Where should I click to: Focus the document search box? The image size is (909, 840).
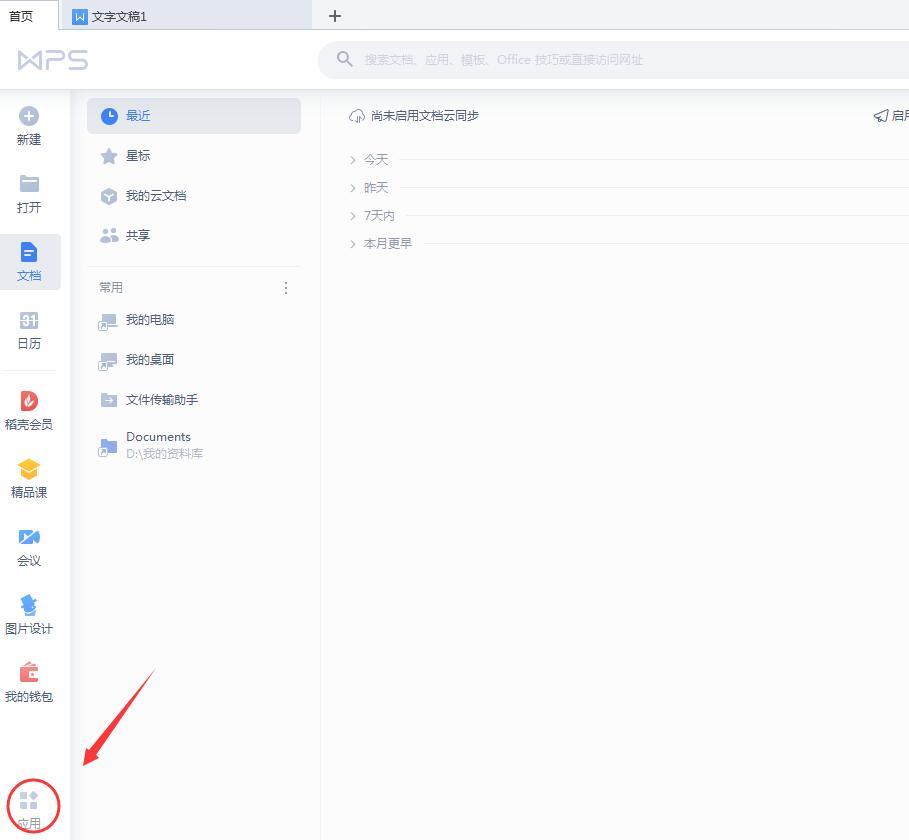point(613,60)
